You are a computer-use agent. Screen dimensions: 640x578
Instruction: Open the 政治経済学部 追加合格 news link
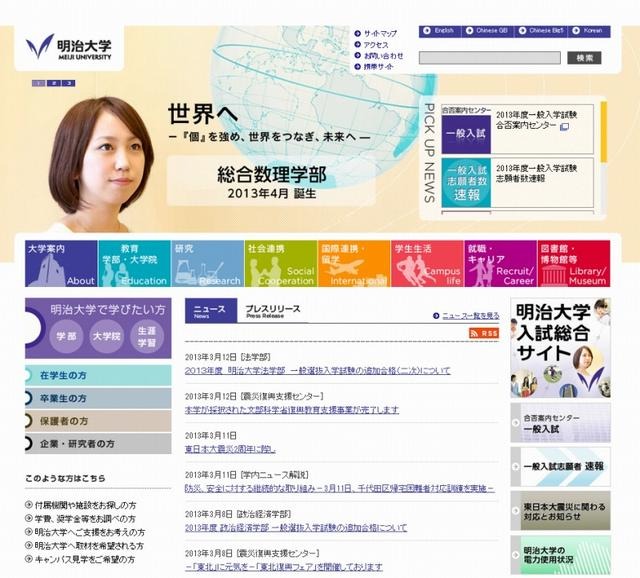(x=296, y=527)
